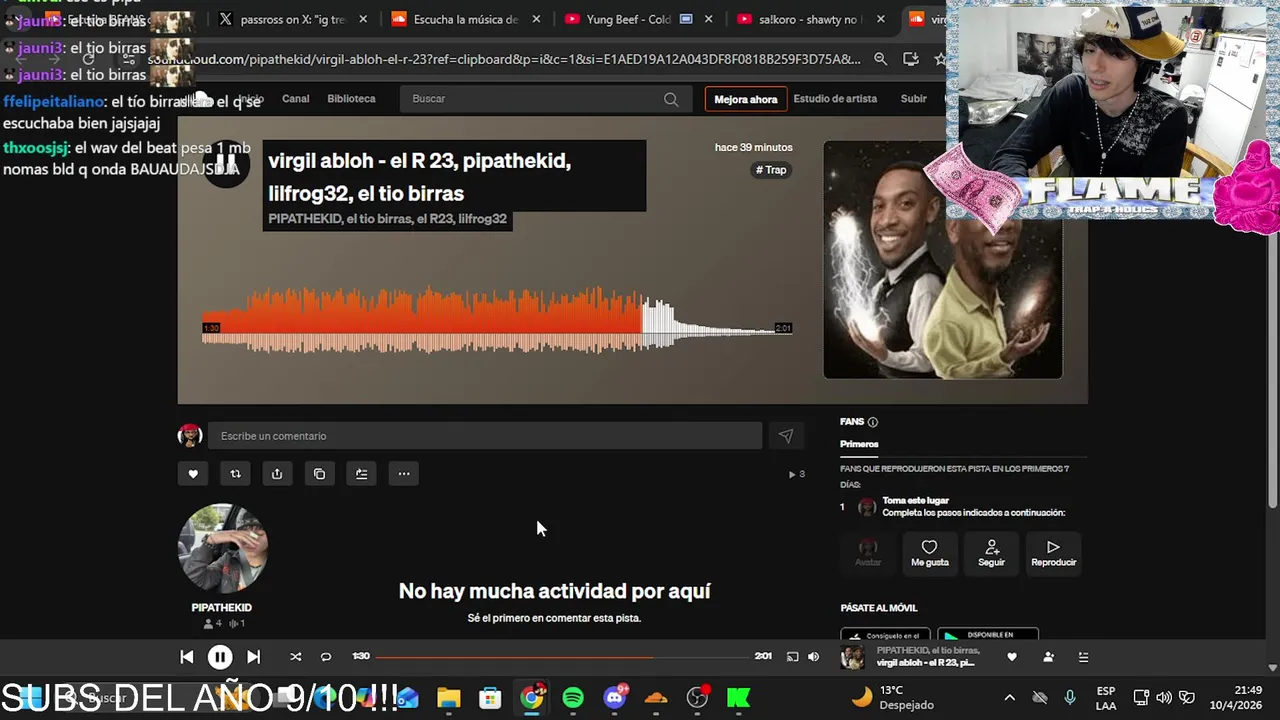
Task: Pause the track using the big waveform button
Action: click(226, 163)
